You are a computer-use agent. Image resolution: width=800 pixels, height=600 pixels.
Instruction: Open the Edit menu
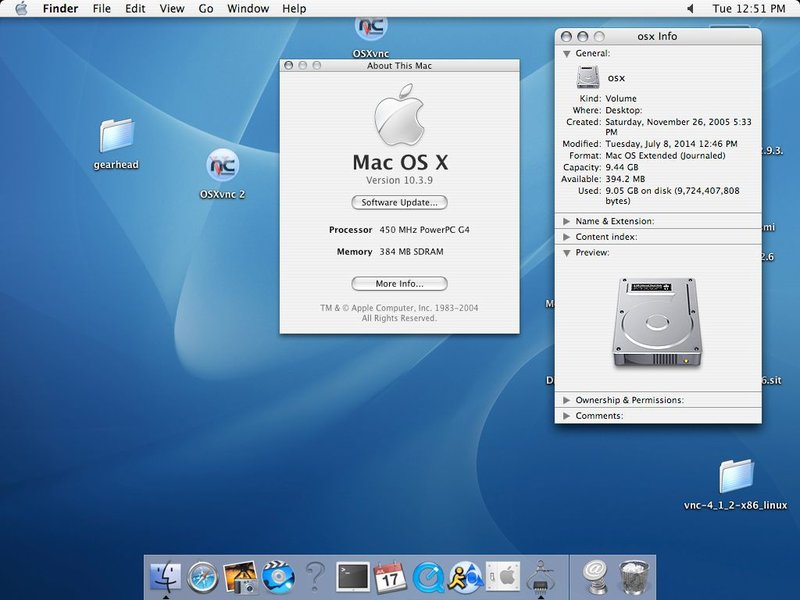coord(135,9)
